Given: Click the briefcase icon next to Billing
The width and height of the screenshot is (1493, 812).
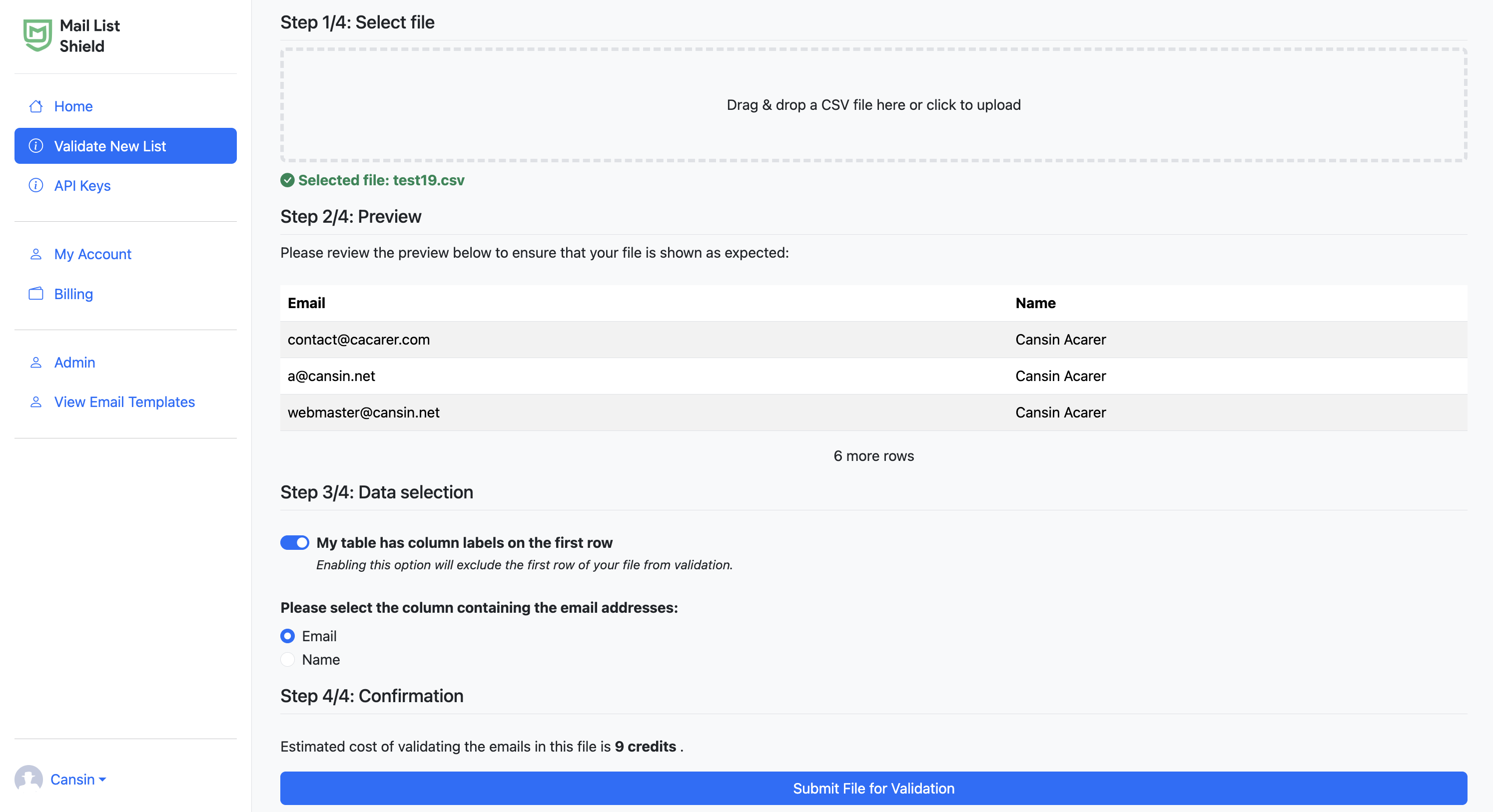Looking at the screenshot, I should pyautogui.click(x=35, y=294).
